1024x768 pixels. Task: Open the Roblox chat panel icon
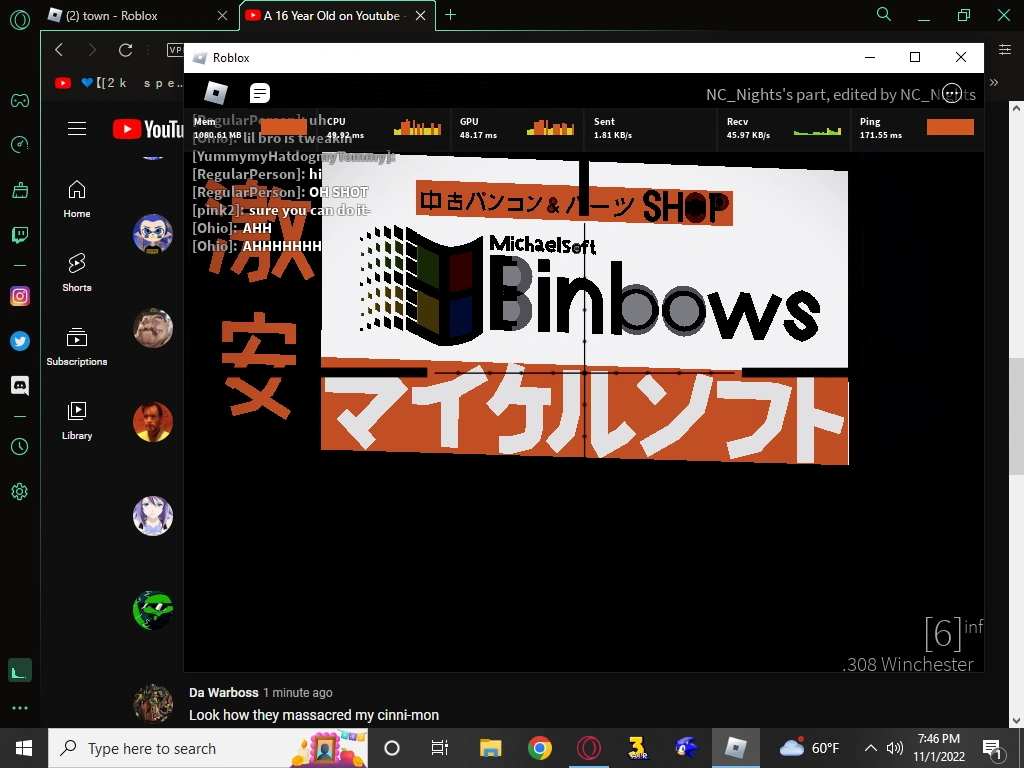259,92
